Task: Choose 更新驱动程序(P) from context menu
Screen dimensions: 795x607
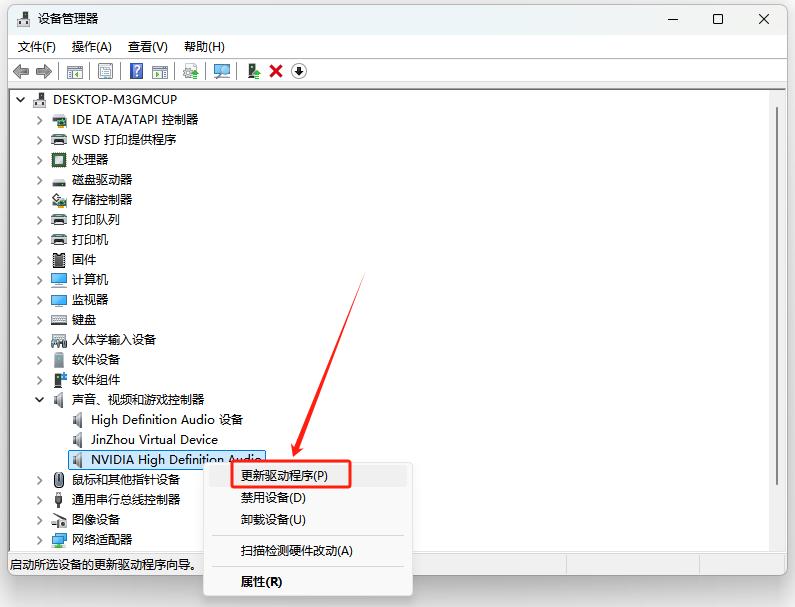Action: [x=308, y=476]
